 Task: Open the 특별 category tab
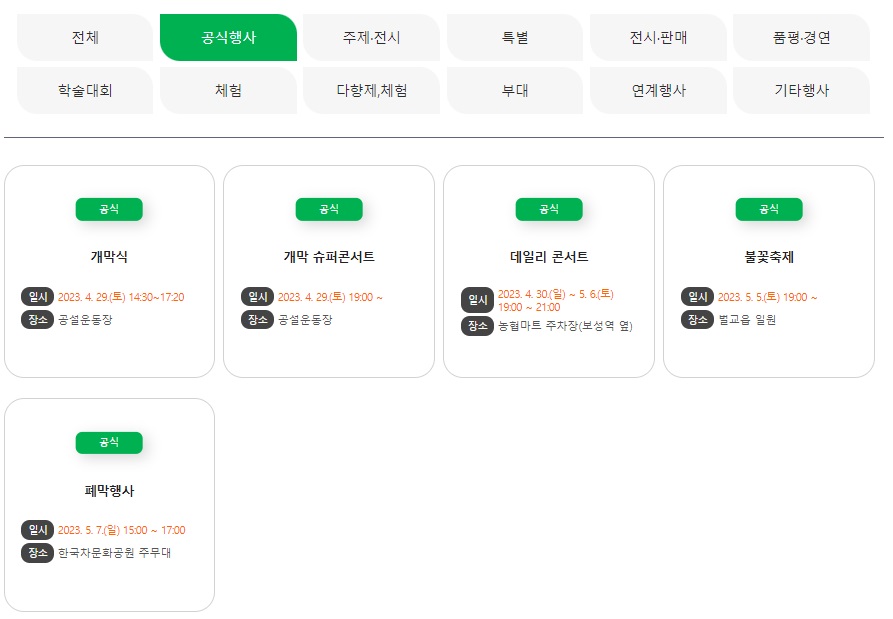point(515,38)
